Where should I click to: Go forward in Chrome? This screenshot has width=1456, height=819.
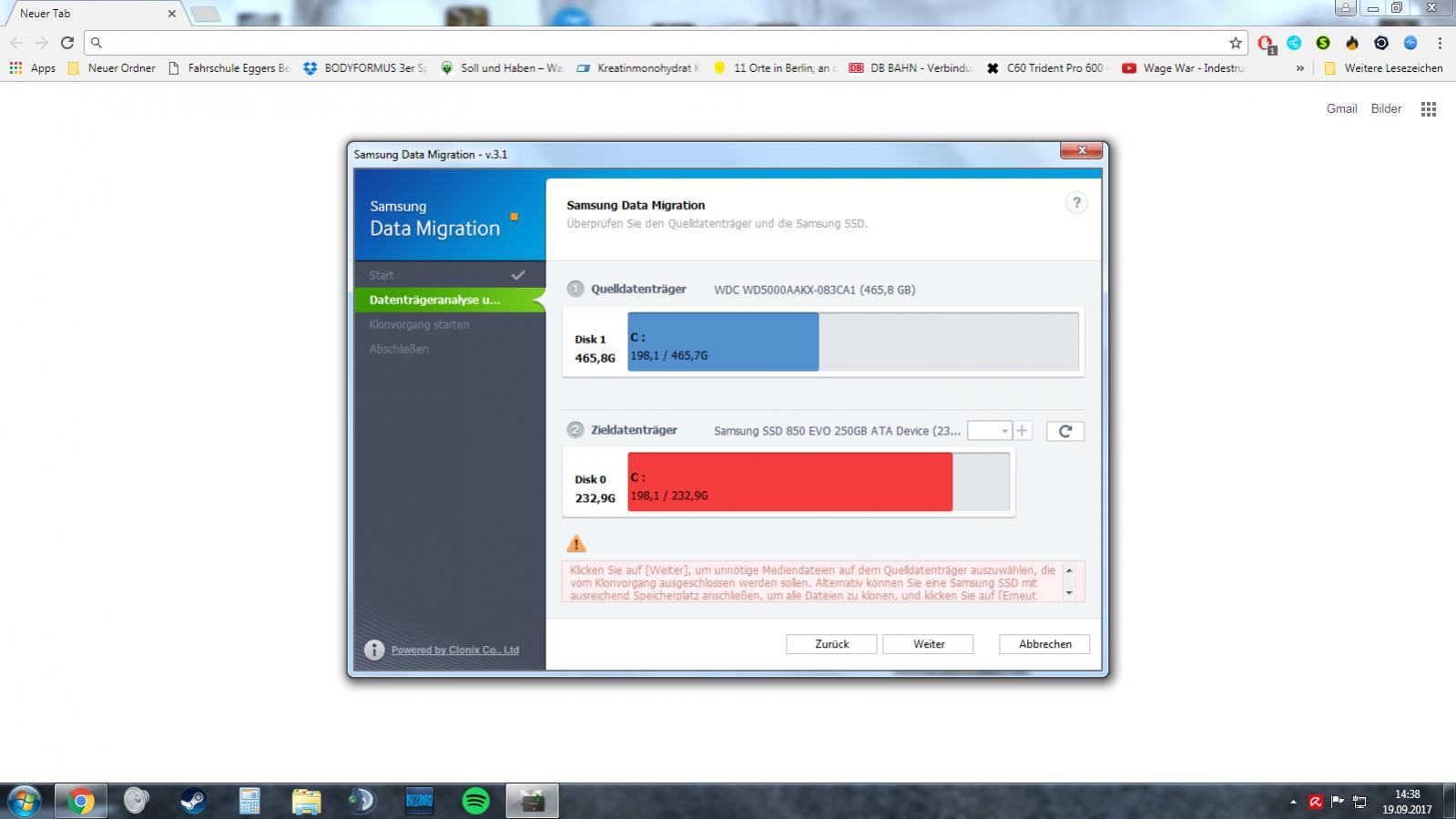pyautogui.click(x=41, y=43)
